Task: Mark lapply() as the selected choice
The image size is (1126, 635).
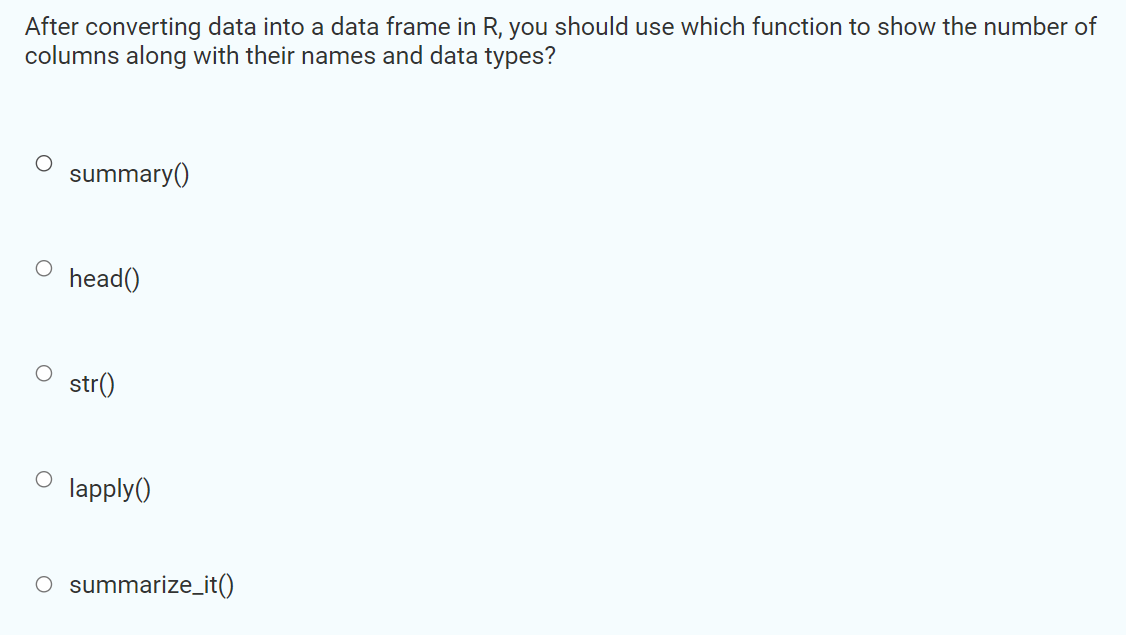Action: pos(109,489)
